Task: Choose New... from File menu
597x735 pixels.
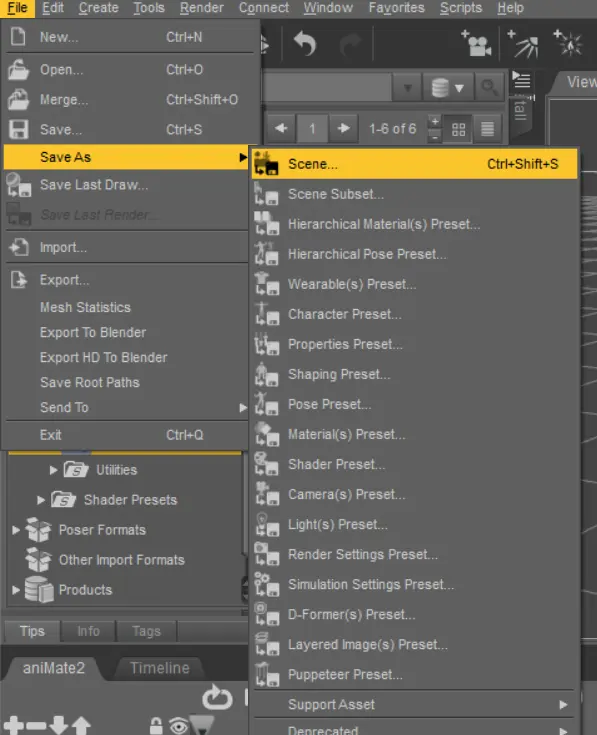Action: 131,37
